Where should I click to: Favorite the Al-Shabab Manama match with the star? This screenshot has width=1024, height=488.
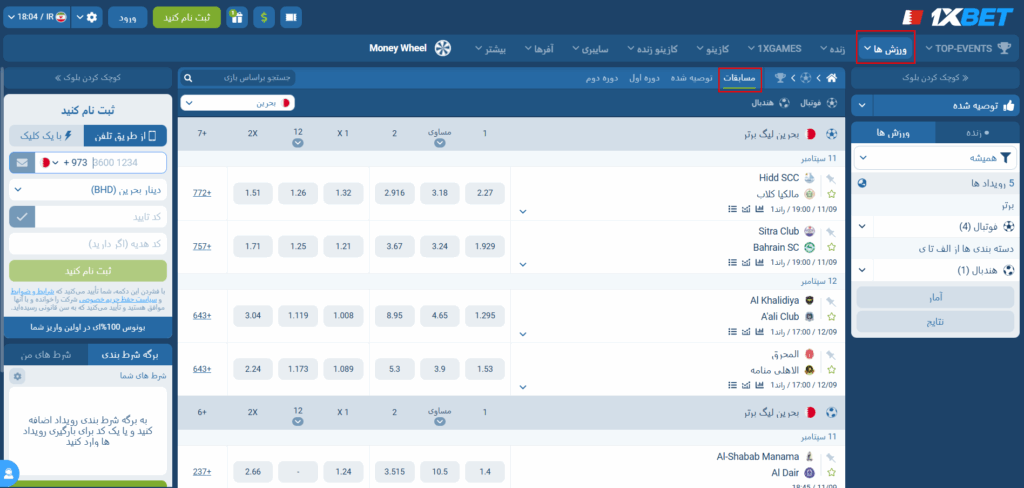831,472
